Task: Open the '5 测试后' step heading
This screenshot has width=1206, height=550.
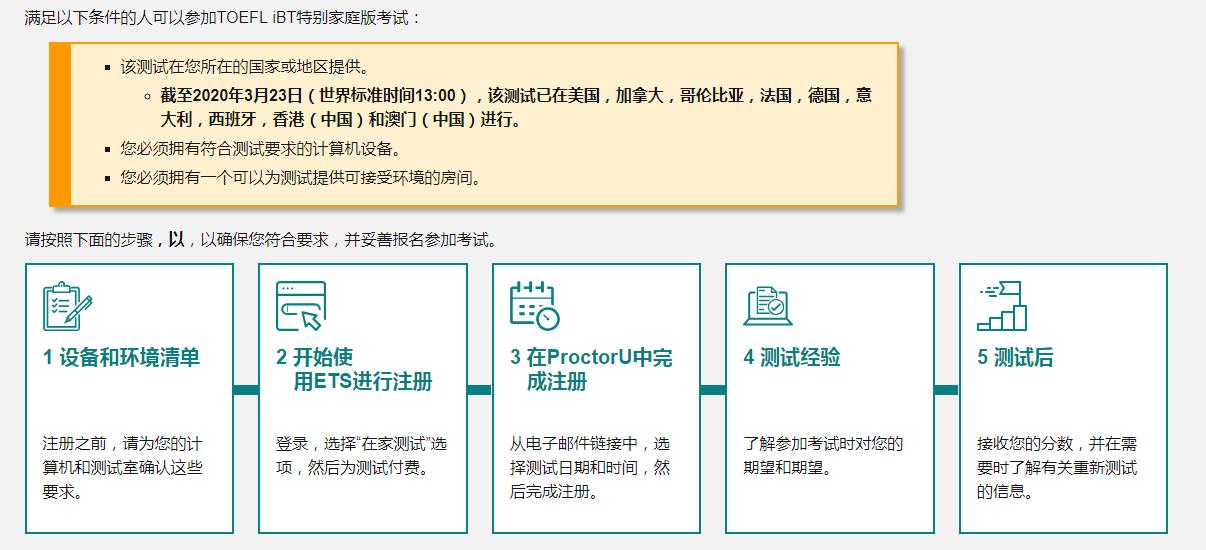Action: coord(1015,358)
